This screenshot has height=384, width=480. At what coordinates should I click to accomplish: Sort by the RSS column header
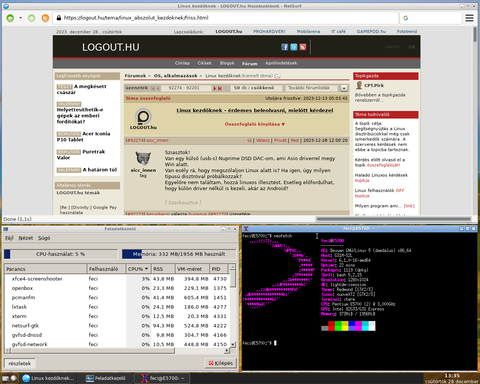click(x=163, y=269)
